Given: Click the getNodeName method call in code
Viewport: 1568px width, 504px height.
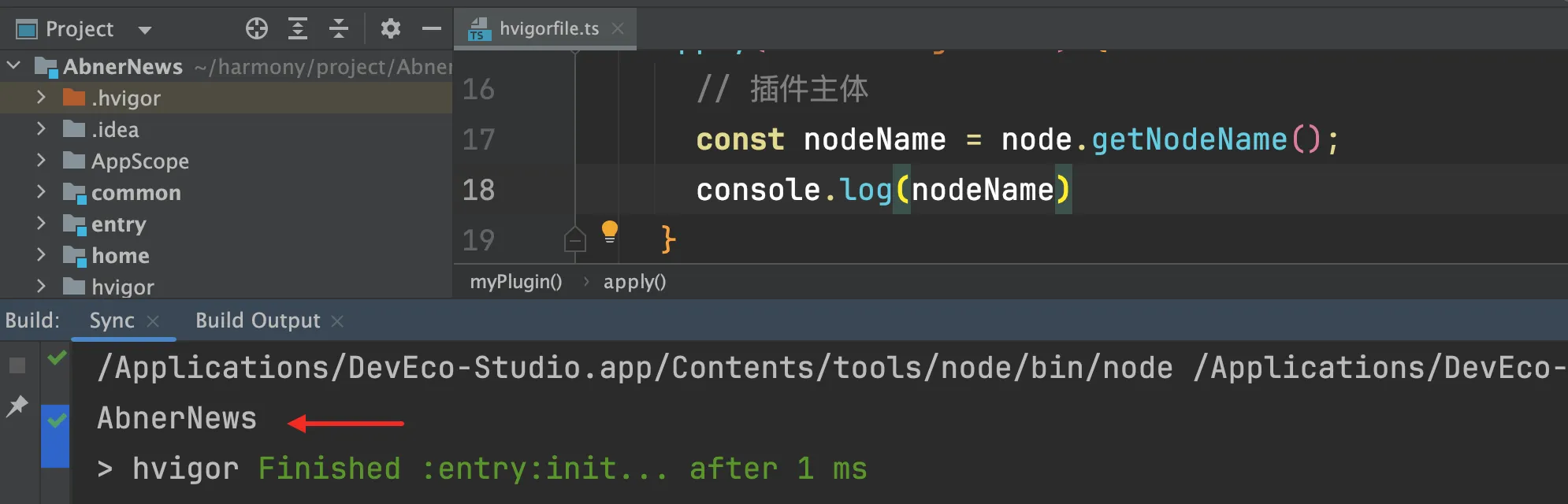Looking at the screenshot, I should pos(1189,139).
